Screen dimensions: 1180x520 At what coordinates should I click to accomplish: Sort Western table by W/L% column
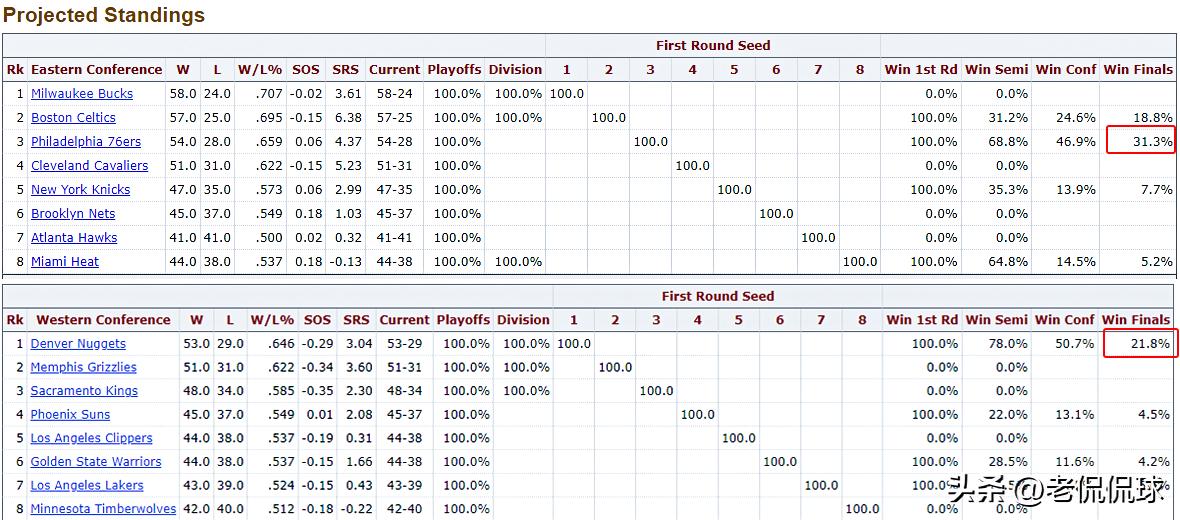tap(272, 320)
